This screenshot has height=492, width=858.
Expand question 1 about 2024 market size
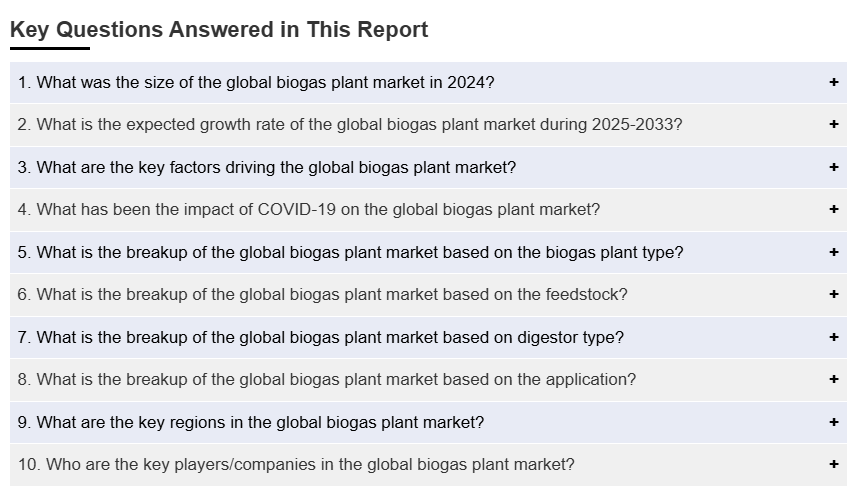point(256,82)
